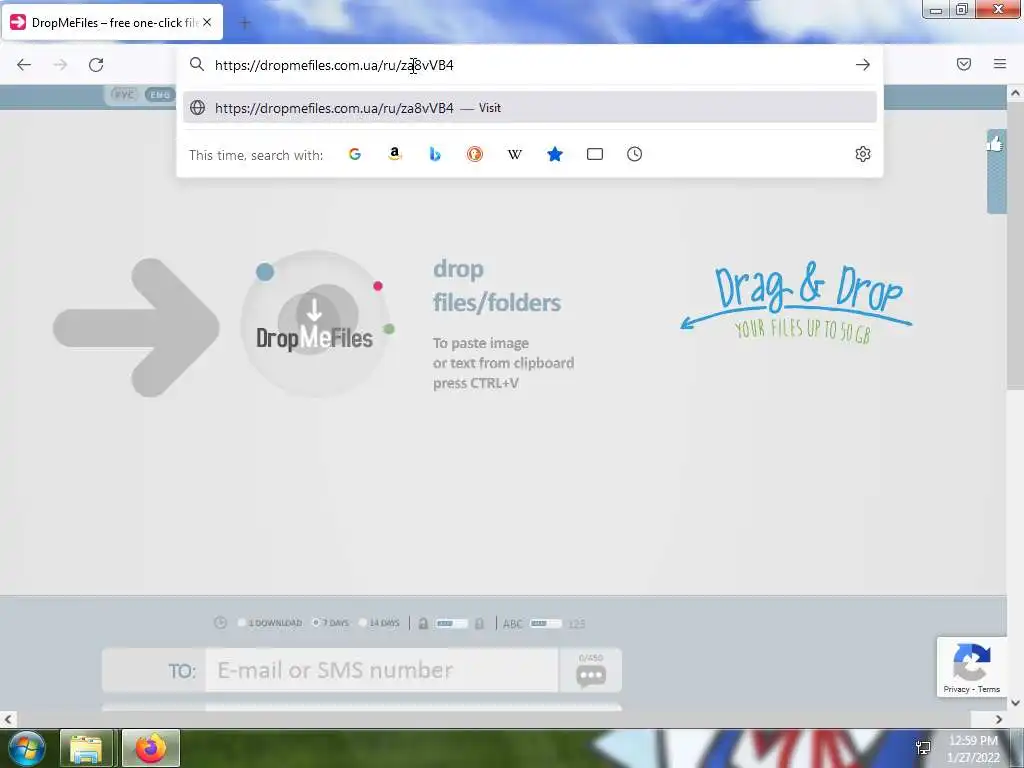Image resolution: width=1024 pixels, height=768 pixels.
Task: Click vertical scrollbar down arrow
Action: 1015,703
